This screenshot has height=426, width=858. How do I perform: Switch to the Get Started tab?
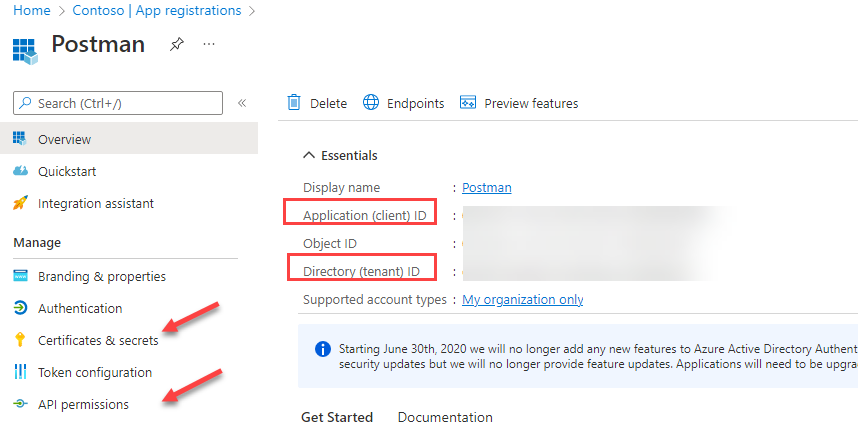pos(337,417)
